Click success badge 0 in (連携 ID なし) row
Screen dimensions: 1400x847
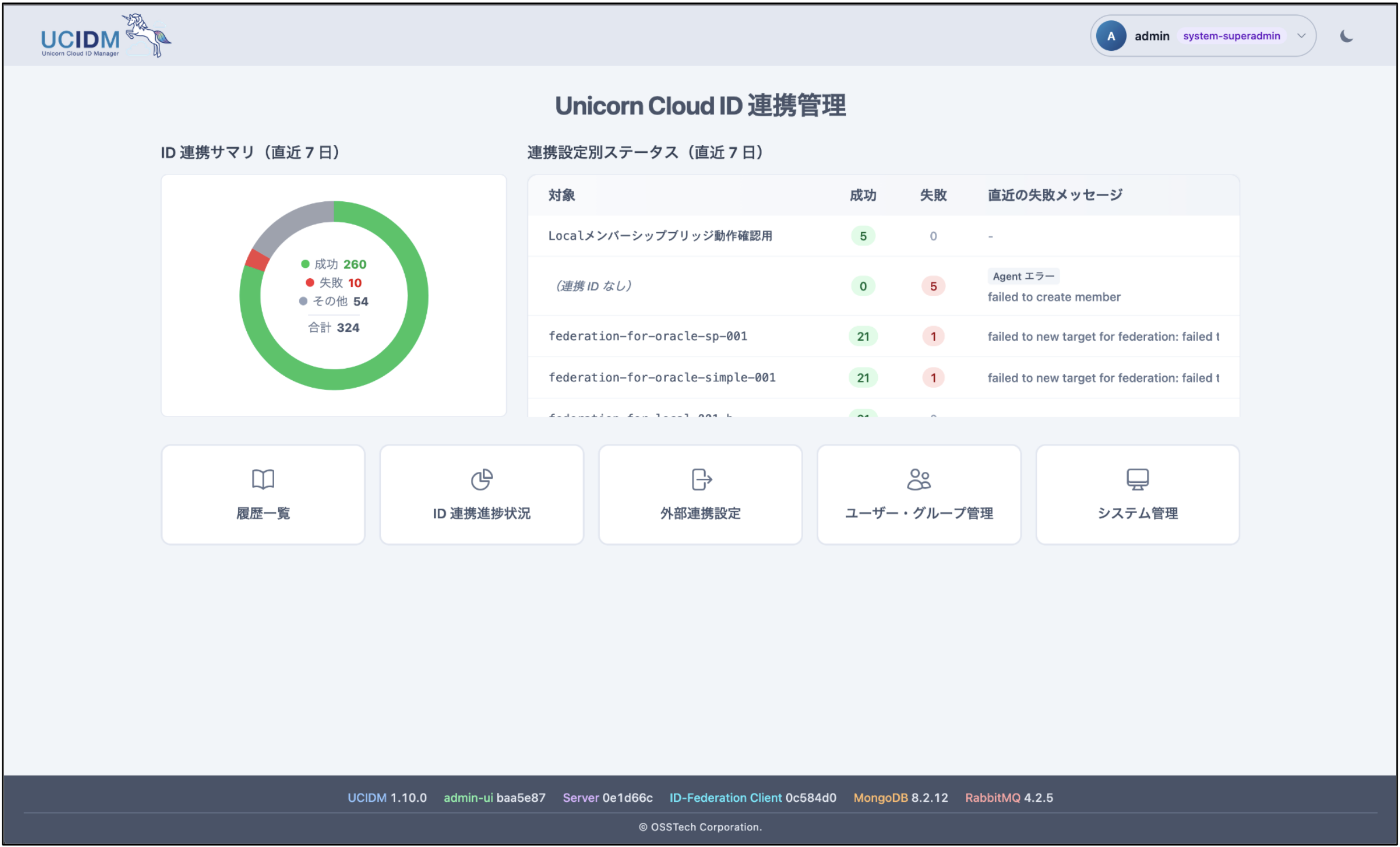pyautogui.click(x=862, y=286)
